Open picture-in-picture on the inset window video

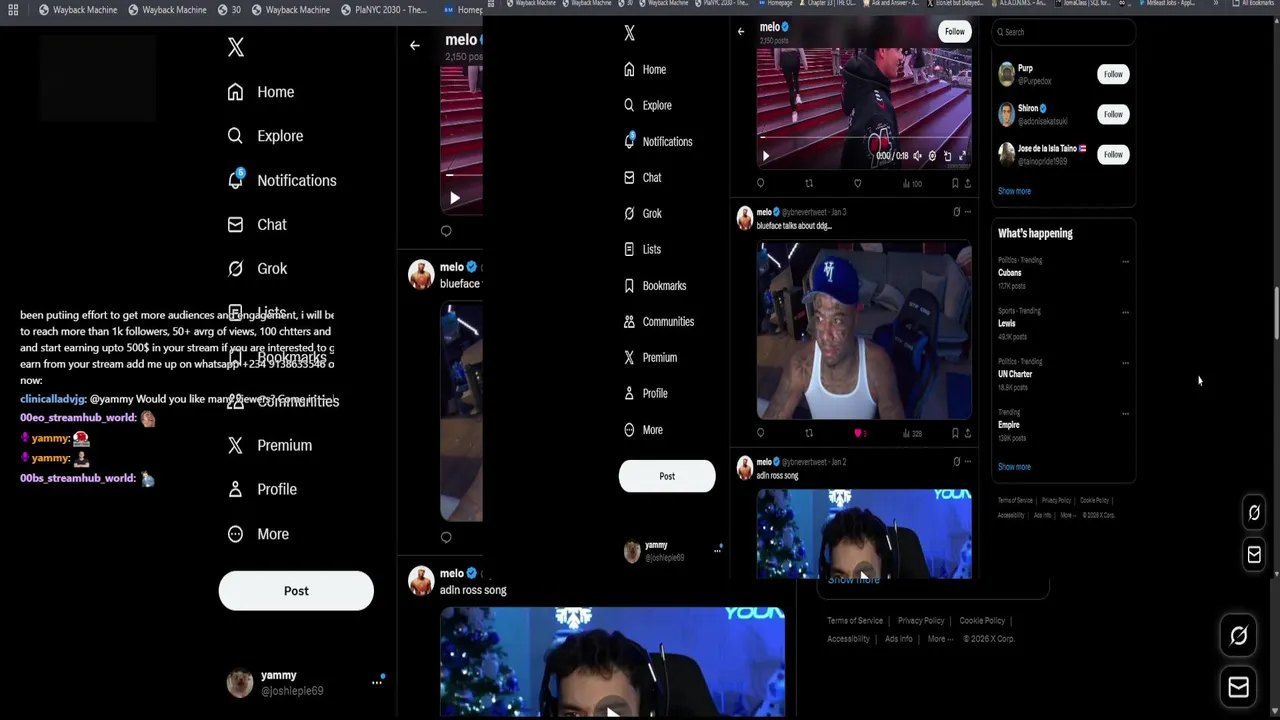947,156
